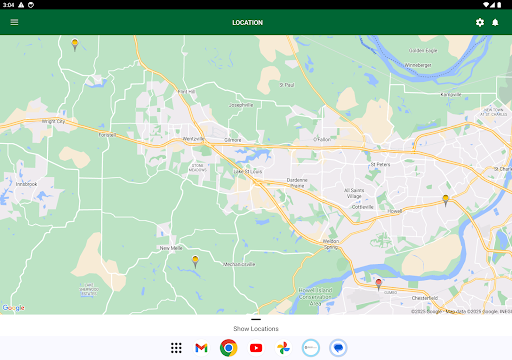Click the All Saints Village map label

pyautogui.click(x=354, y=193)
